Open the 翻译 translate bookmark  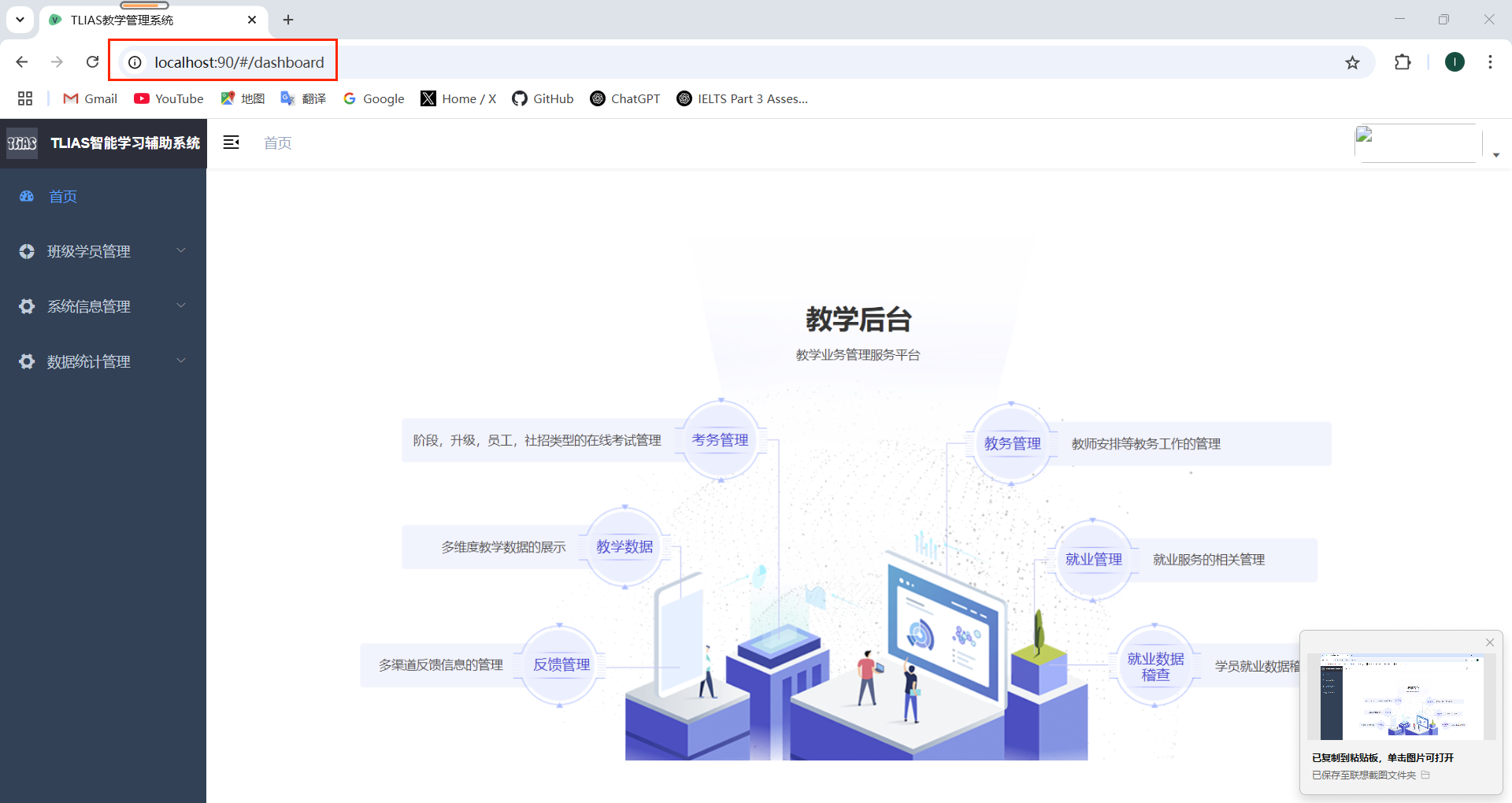[x=303, y=98]
